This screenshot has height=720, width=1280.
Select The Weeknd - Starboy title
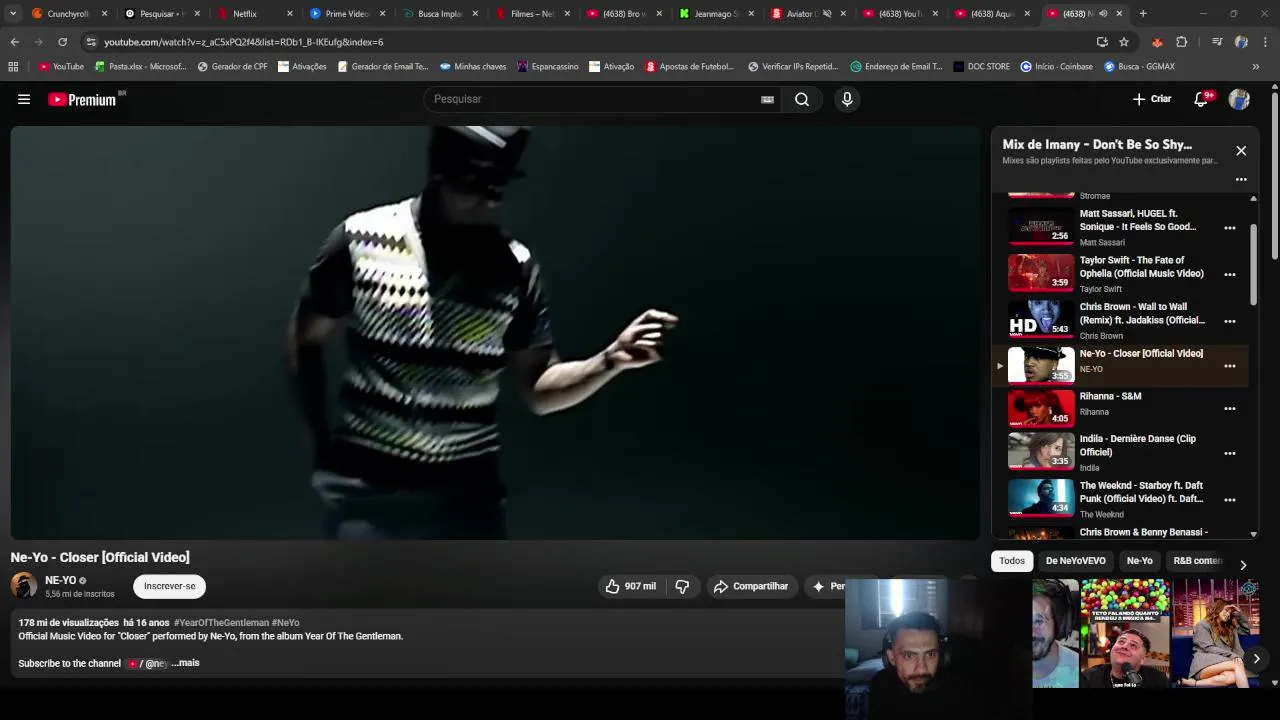point(1141,492)
